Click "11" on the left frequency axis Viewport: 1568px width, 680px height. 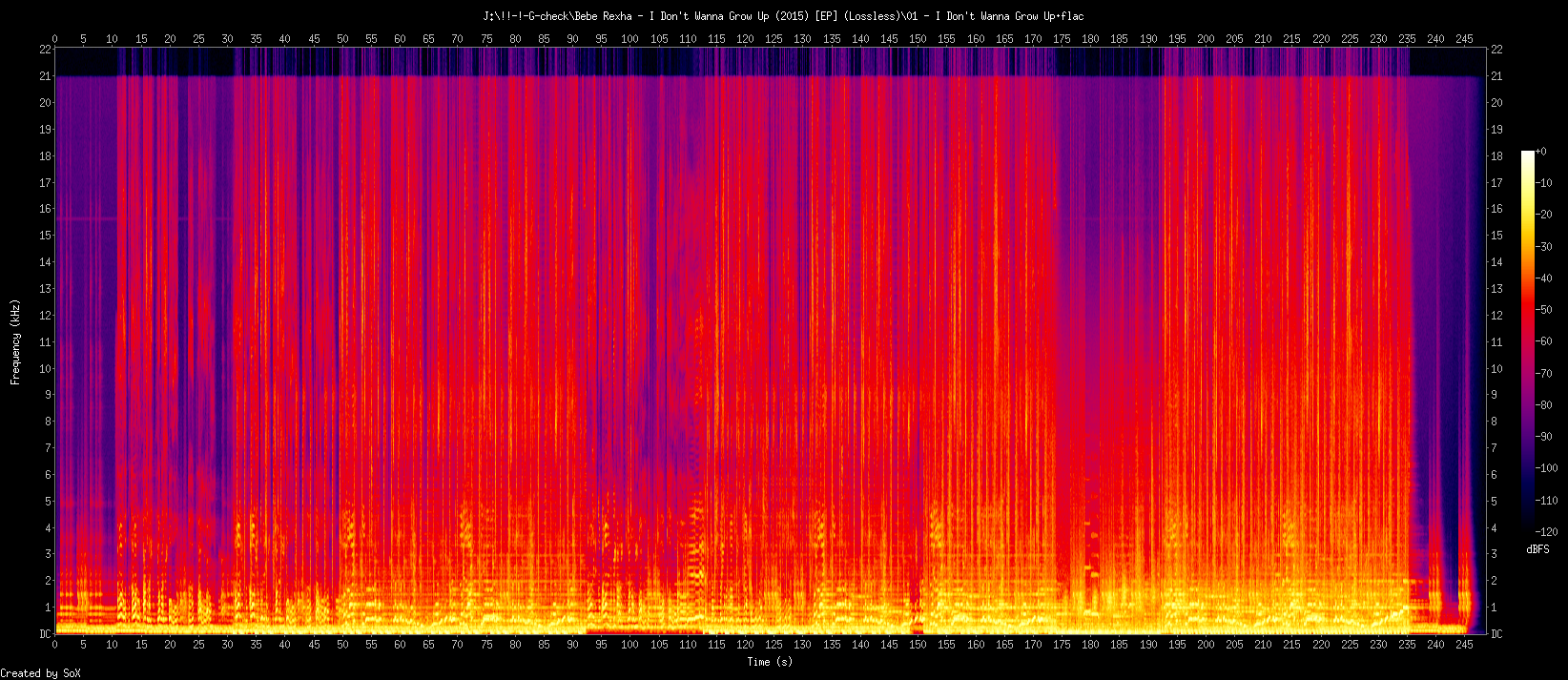45,342
